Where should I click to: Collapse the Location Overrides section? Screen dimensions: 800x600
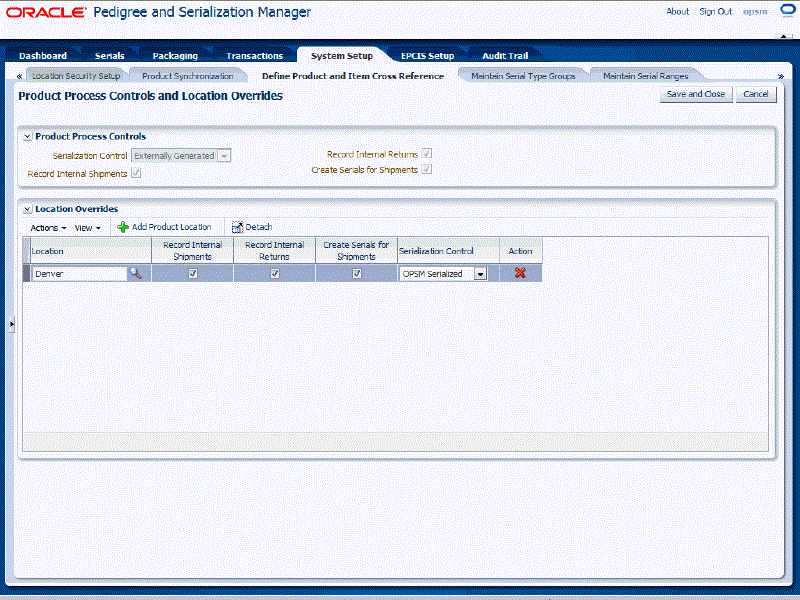click(28, 209)
